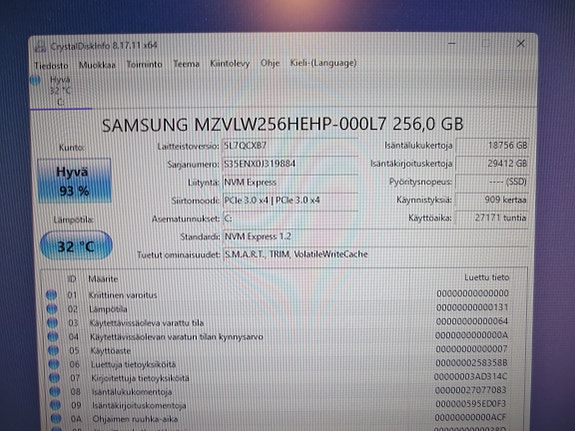Click the Standardi field NVM Express 1.2

375,237
